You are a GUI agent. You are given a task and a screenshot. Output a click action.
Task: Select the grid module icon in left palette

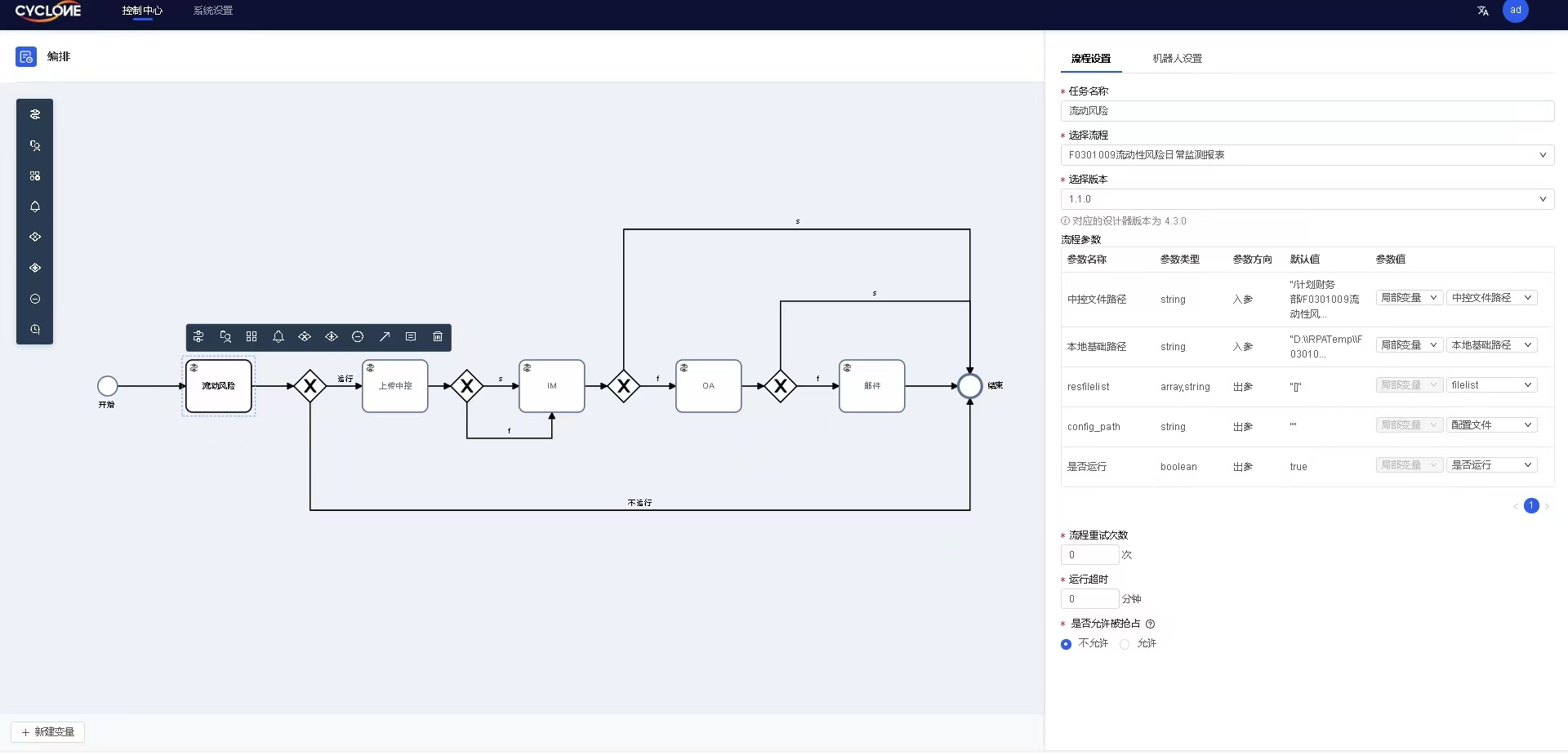35,175
